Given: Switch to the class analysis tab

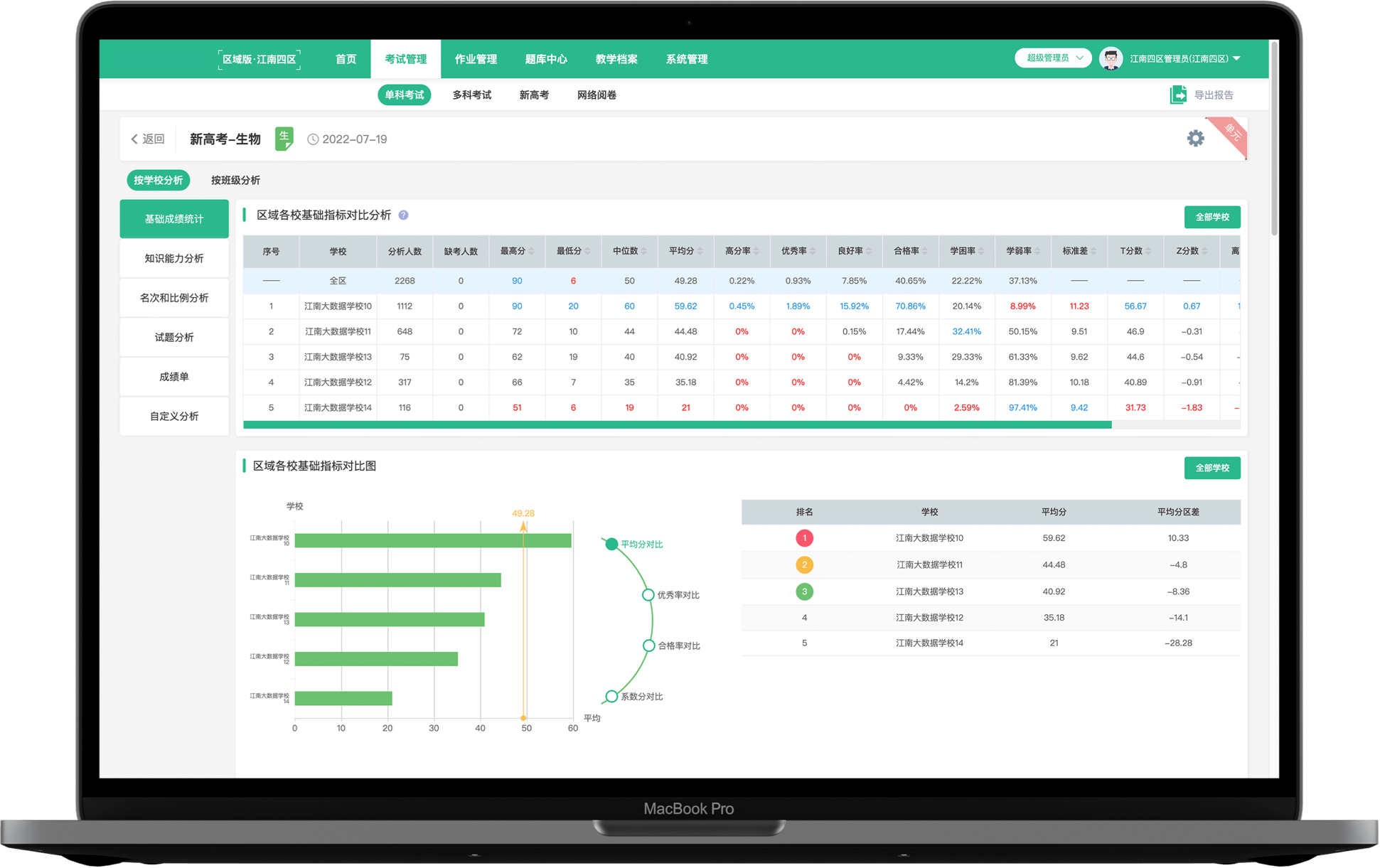Looking at the screenshot, I should coord(235,181).
